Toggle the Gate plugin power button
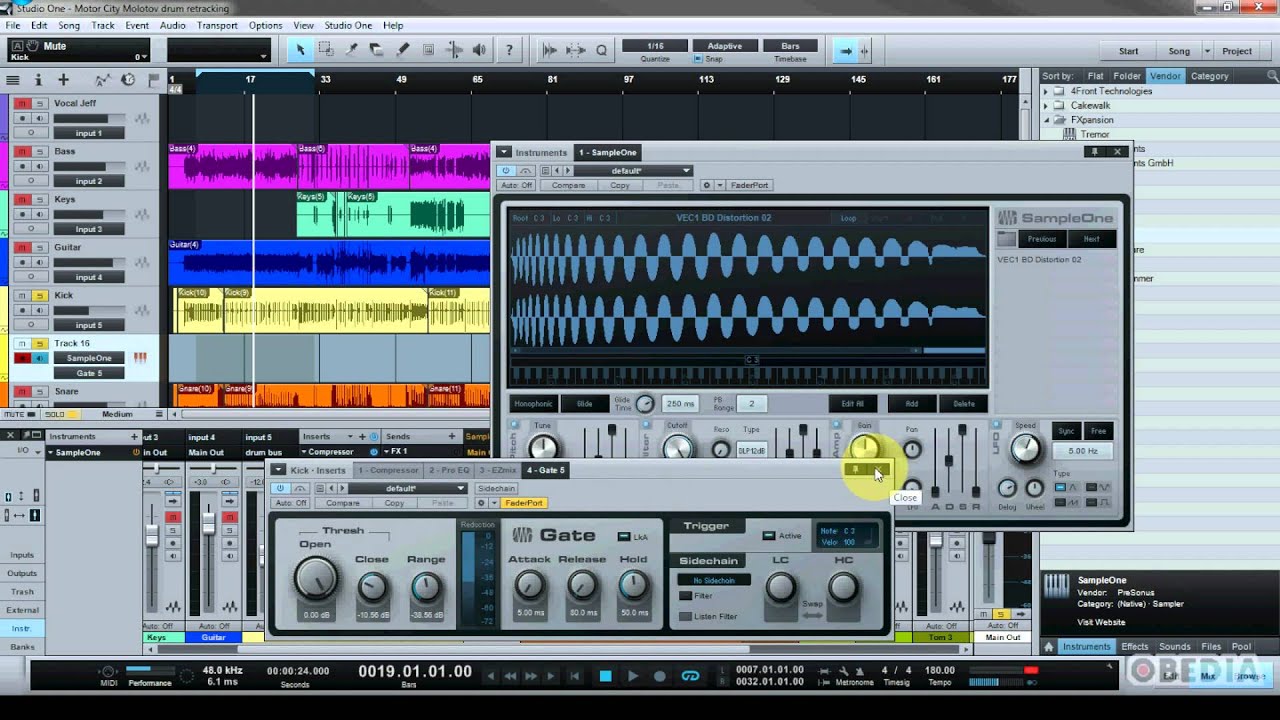This screenshot has width=1280, height=720. pyautogui.click(x=280, y=488)
